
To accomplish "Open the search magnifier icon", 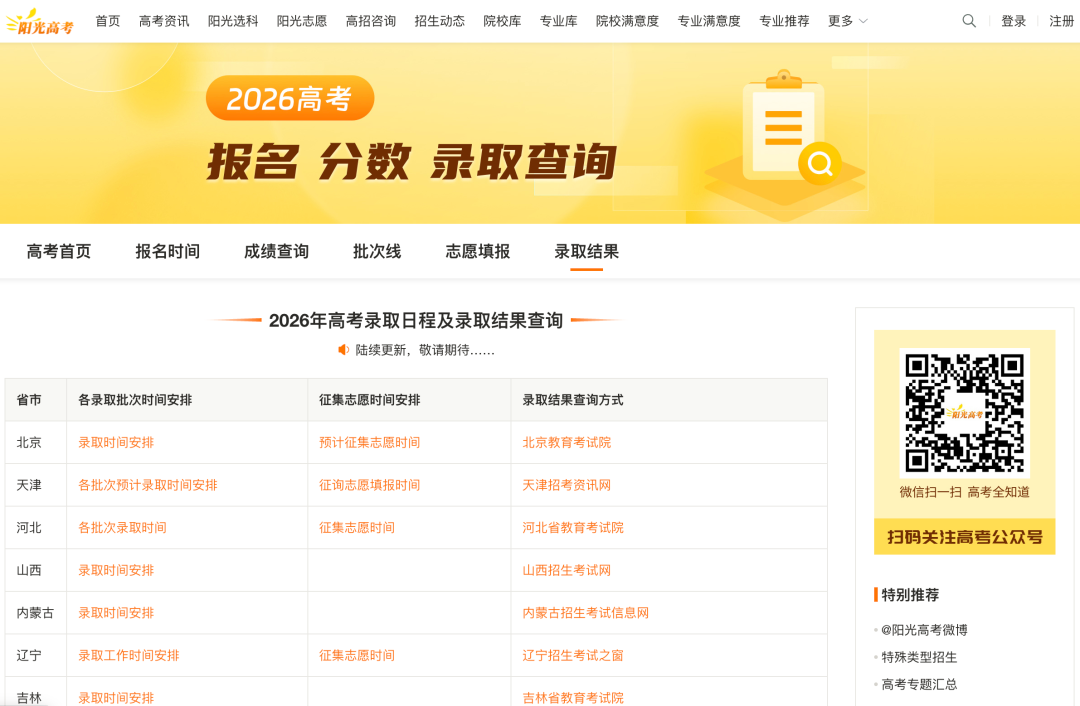I will [968, 21].
